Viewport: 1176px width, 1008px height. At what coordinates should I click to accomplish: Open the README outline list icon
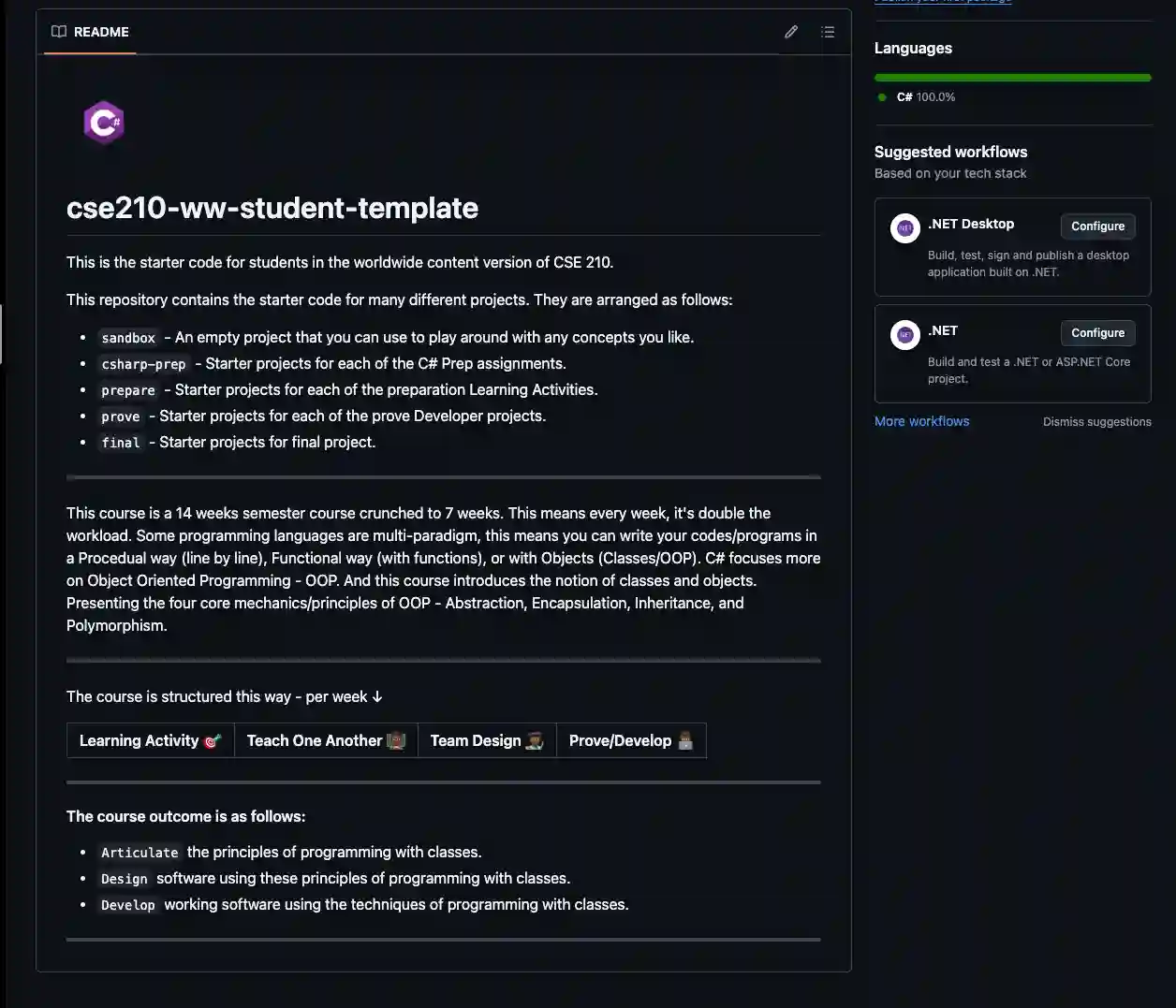(x=828, y=32)
